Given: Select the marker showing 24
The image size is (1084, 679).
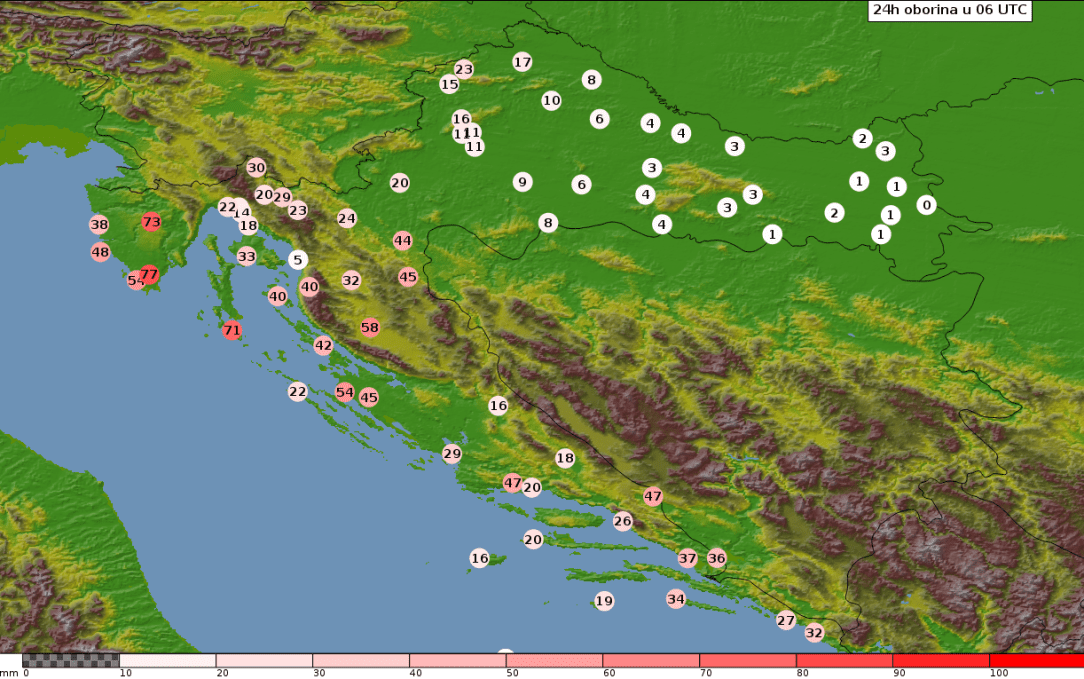Looking at the screenshot, I should (x=347, y=218).
